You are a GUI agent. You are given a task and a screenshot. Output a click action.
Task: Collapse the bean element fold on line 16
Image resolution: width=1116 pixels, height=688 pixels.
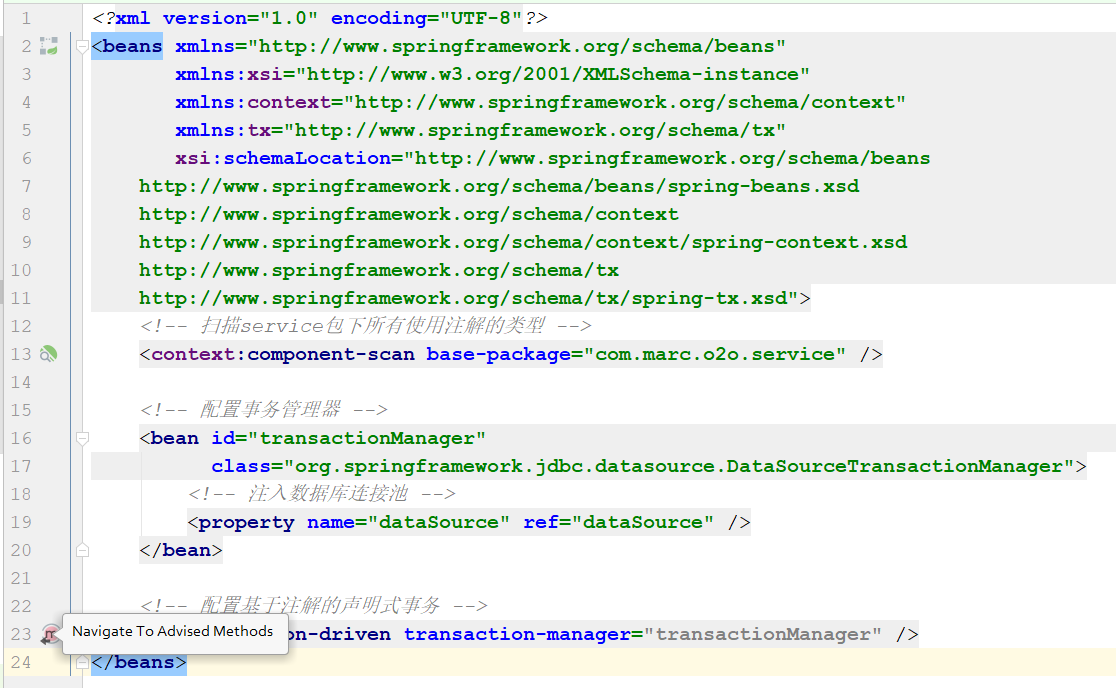83,438
